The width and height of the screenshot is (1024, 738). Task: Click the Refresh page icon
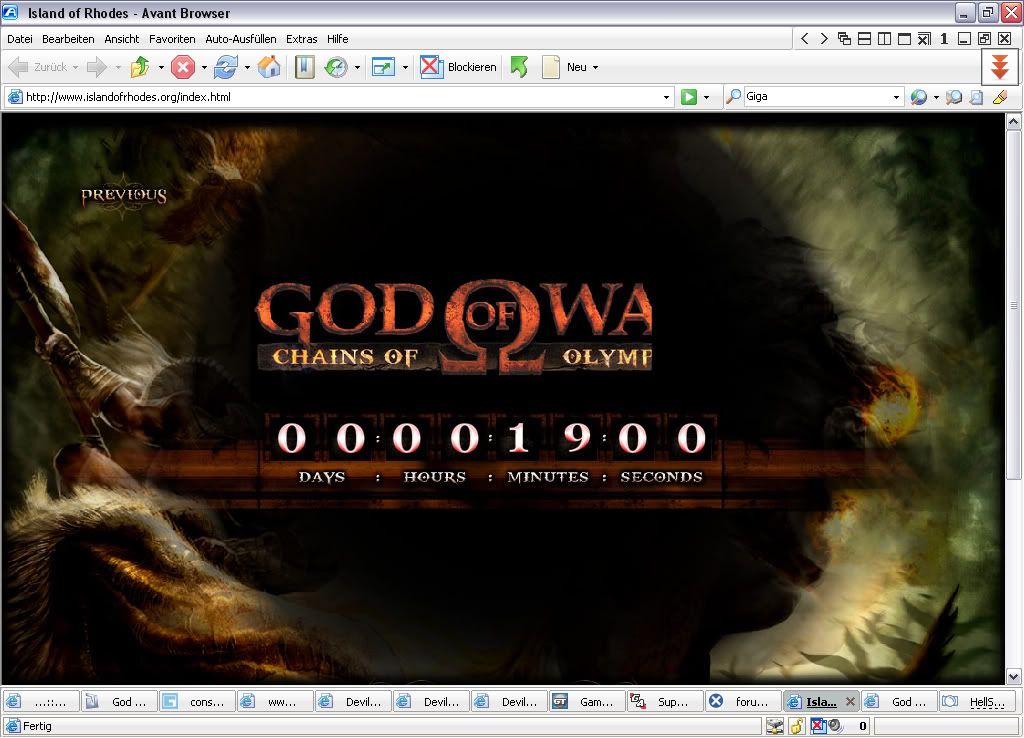coord(226,67)
